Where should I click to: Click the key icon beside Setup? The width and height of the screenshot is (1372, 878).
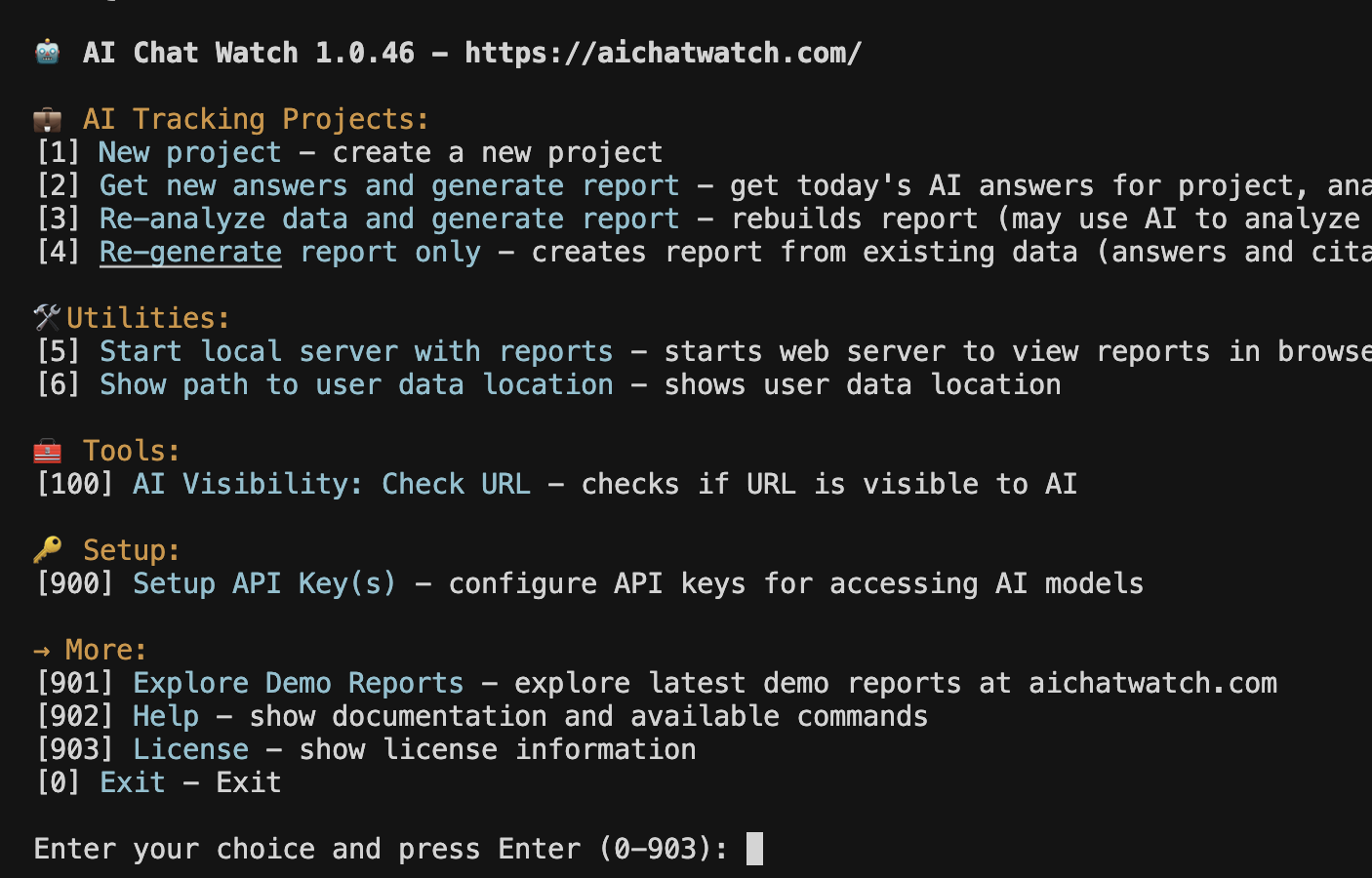click(x=48, y=549)
